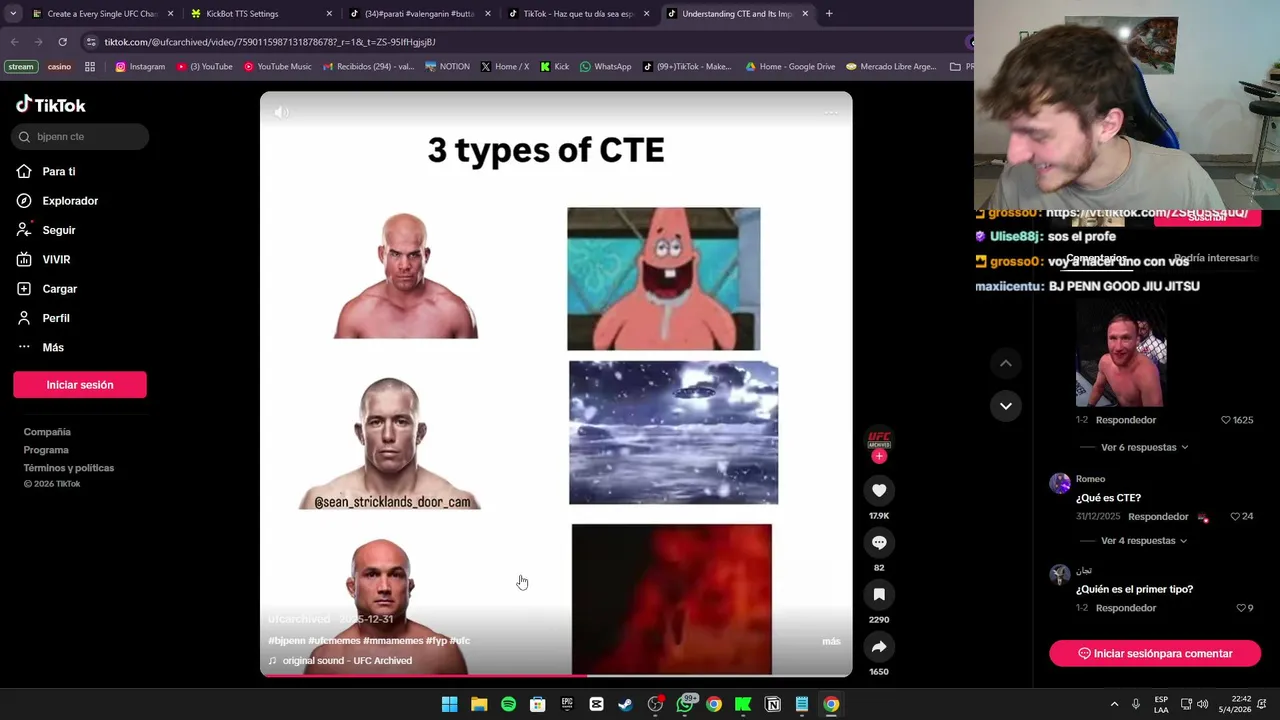The height and width of the screenshot is (720, 1280).
Task: Open the Programa footer link
Action: [46, 450]
